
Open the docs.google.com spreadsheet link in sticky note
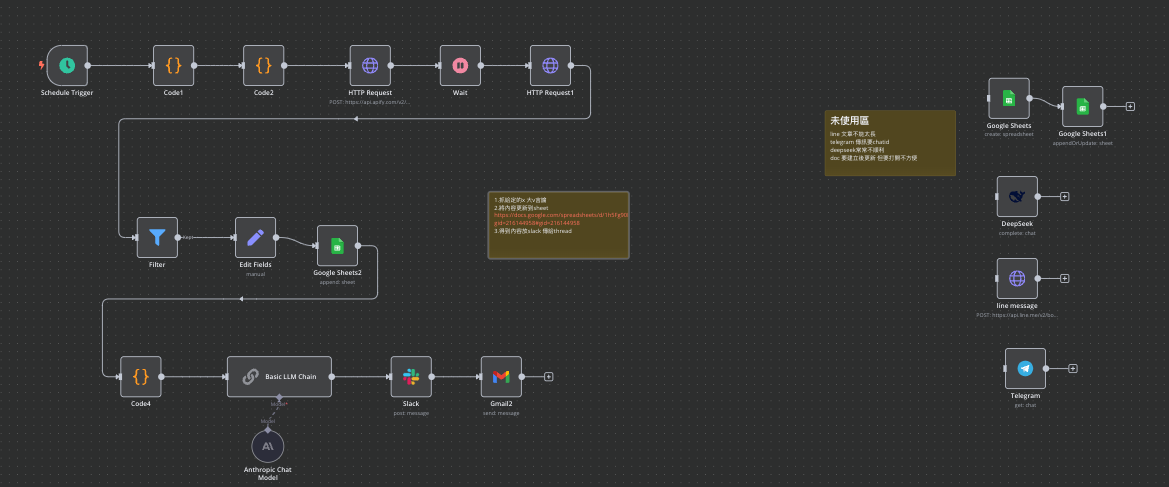561,219
